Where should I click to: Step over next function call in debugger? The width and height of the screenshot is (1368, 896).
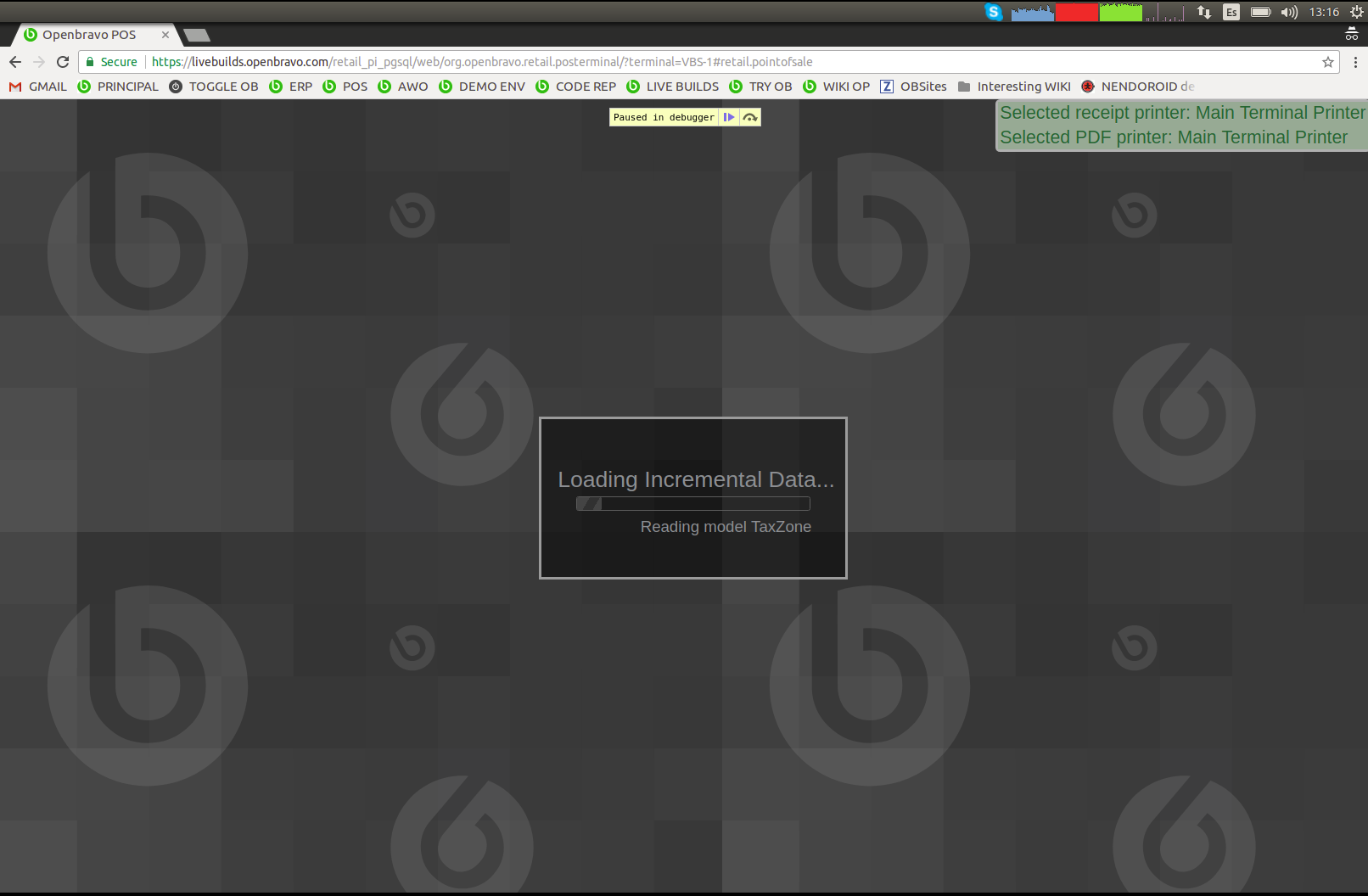750,117
